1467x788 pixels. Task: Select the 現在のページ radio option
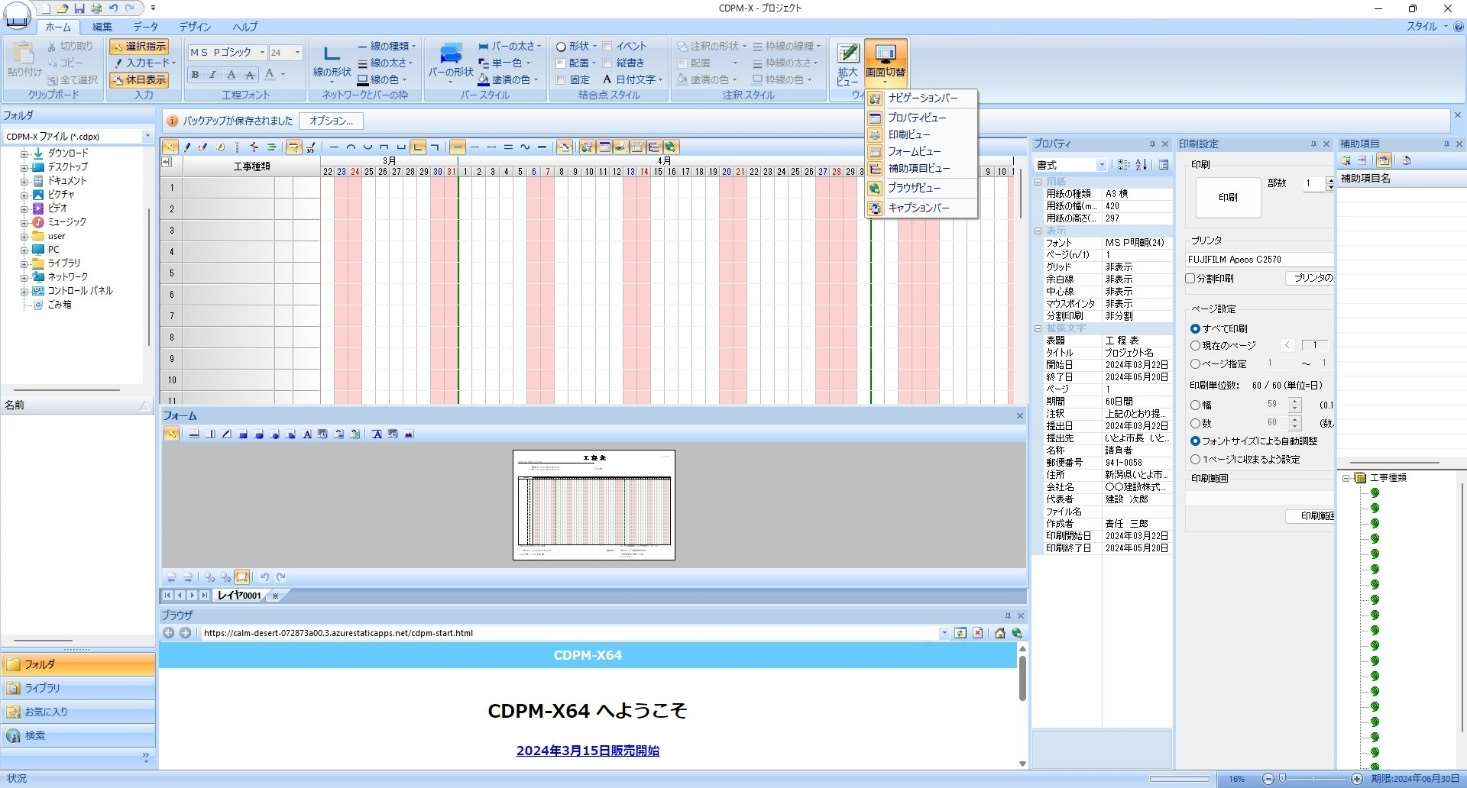coord(1195,345)
